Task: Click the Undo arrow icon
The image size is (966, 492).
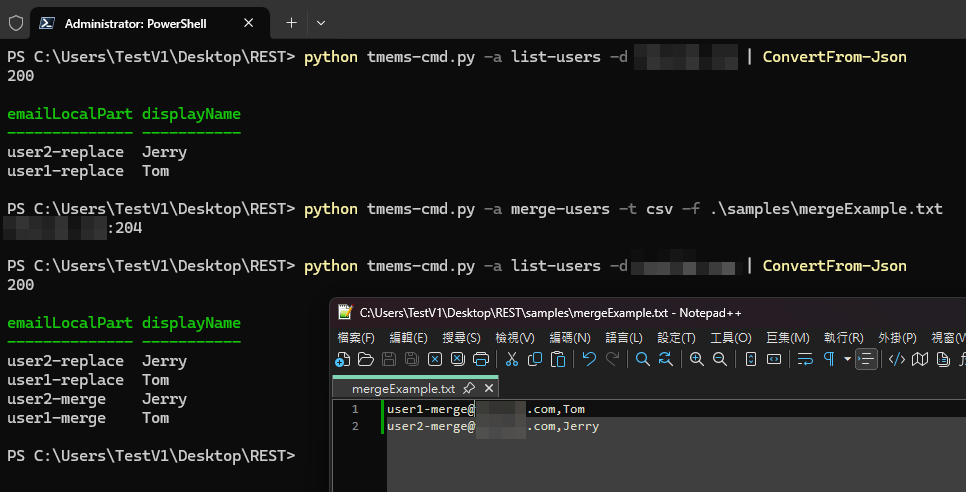Action: 589,360
